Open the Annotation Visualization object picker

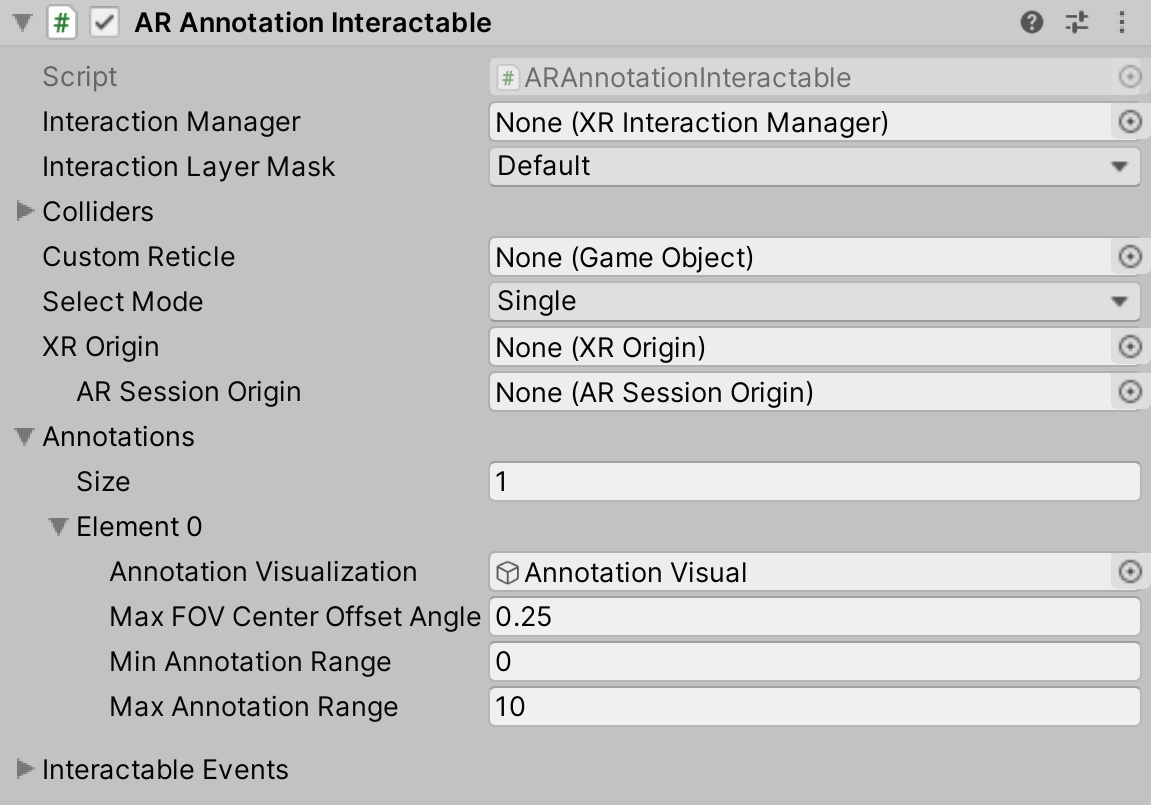pos(1129,571)
